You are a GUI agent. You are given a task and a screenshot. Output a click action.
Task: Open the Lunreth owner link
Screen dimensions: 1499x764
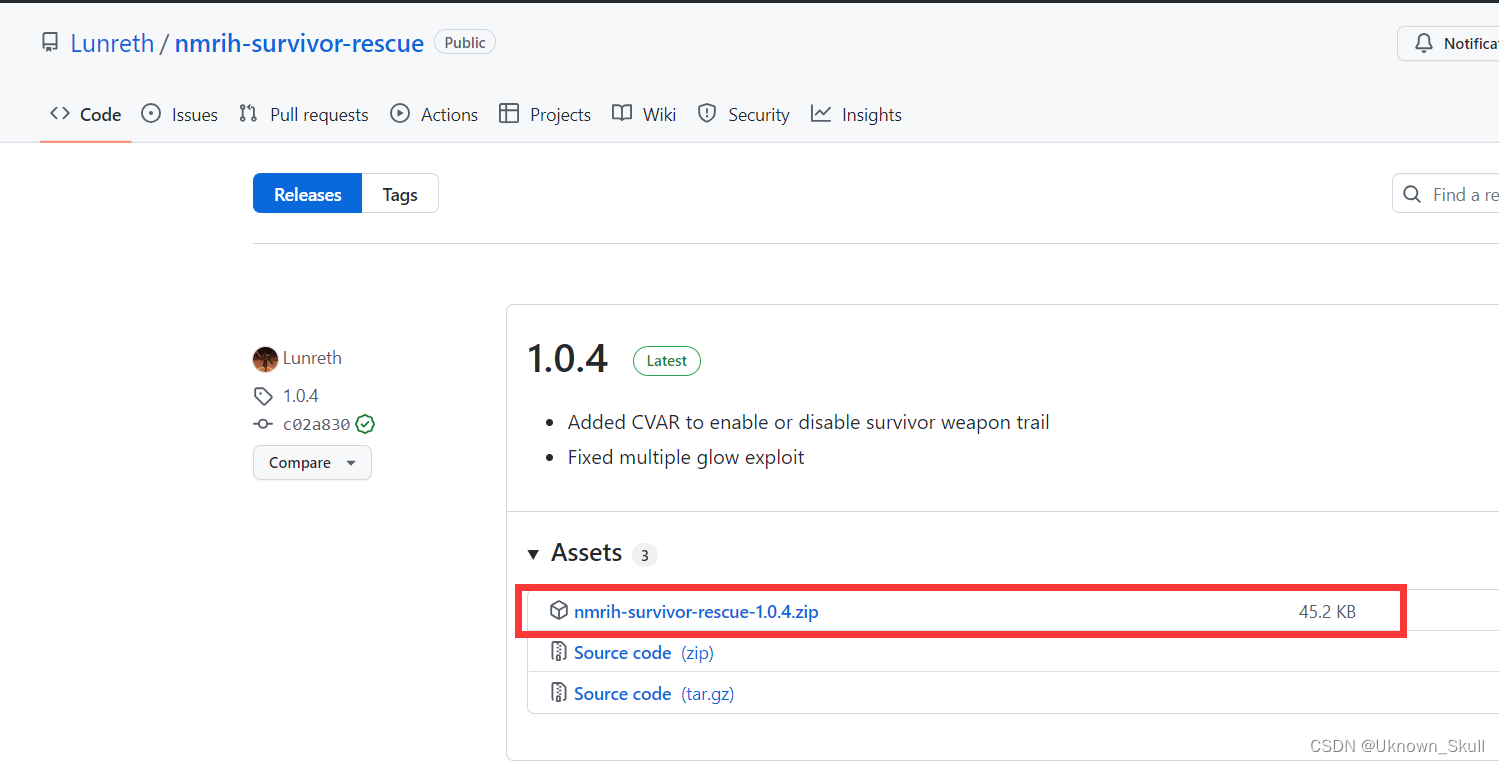click(x=112, y=43)
